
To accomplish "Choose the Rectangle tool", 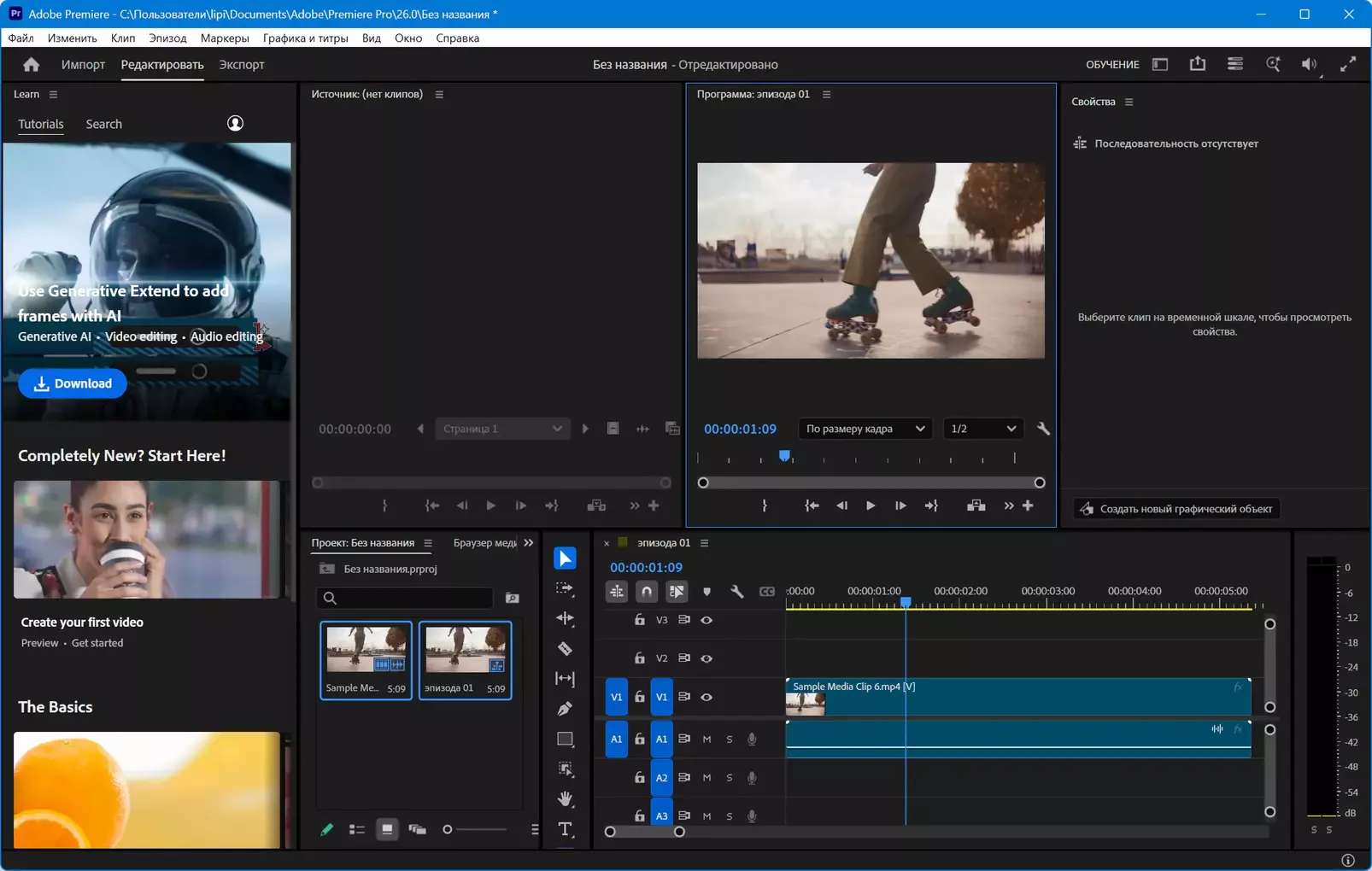I will tap(565, 739).
